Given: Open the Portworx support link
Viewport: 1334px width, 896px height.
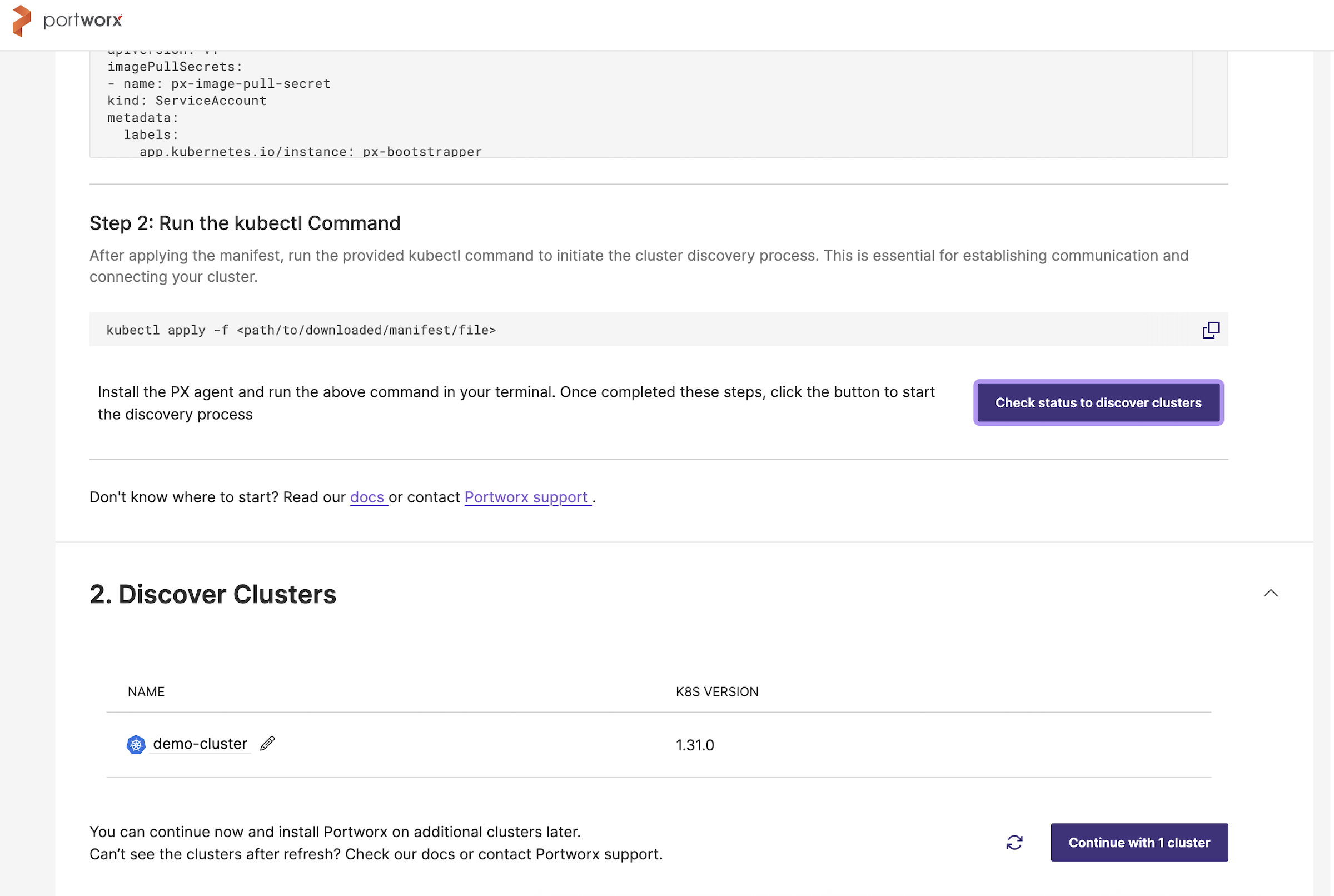Looking at the screenshot, I should 526,497.
